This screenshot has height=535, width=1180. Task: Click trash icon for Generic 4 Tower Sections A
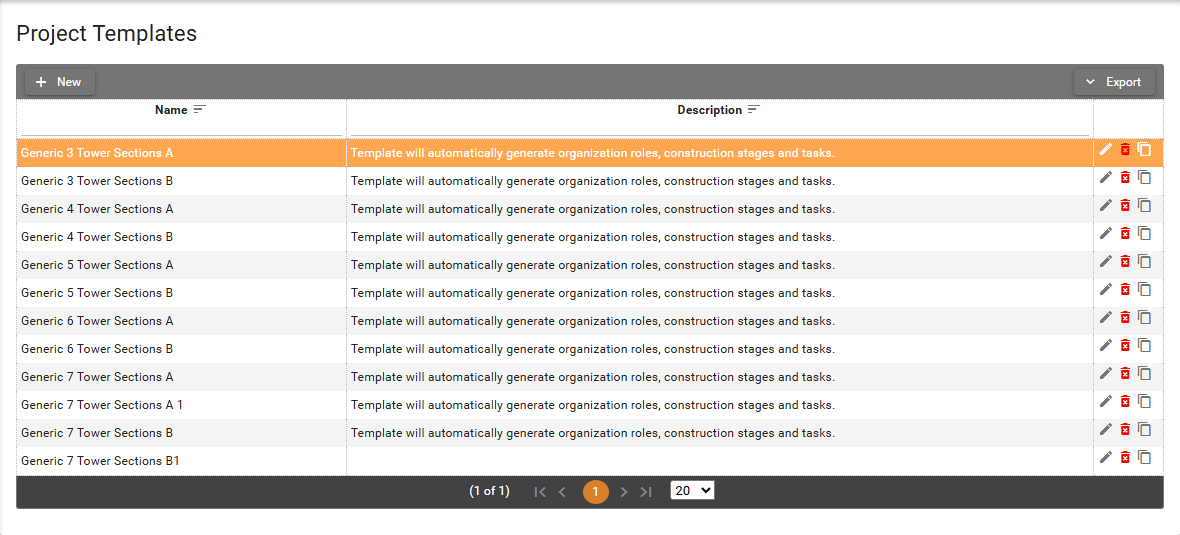1125,205
